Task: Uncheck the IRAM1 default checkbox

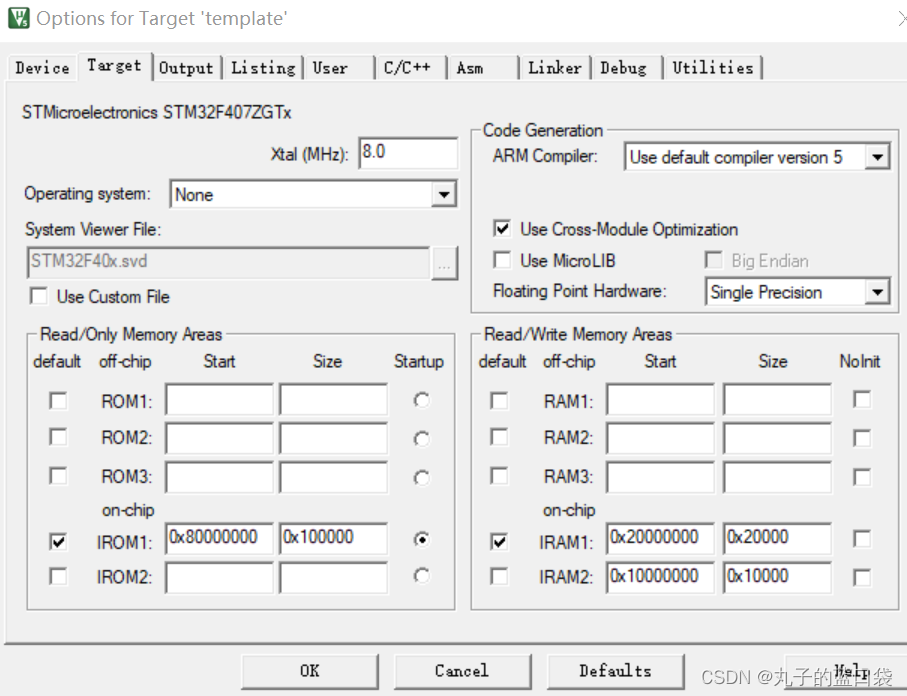Action: [x=499, y=542]
